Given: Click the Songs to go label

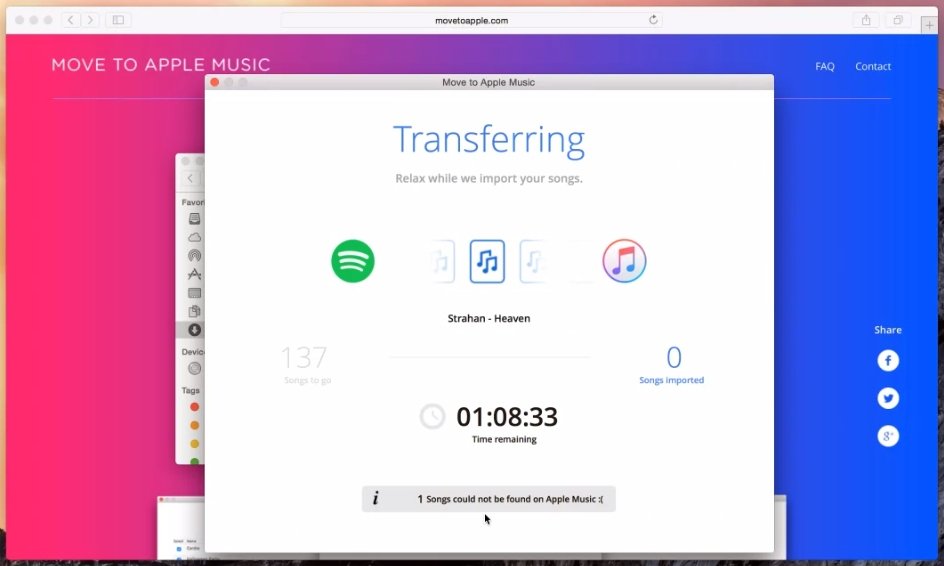Looking at the screenshot, I should click(x=308, y=380).
